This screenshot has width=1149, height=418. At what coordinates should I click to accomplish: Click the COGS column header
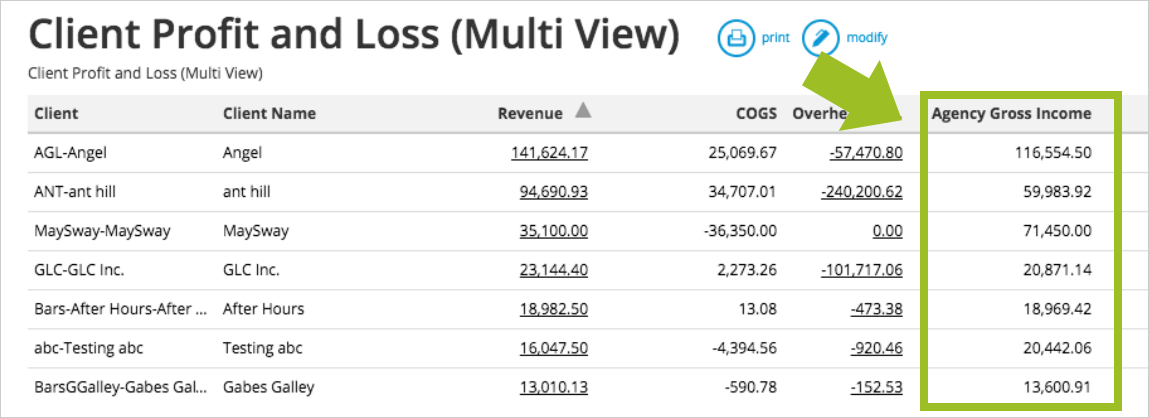point(755,113)
